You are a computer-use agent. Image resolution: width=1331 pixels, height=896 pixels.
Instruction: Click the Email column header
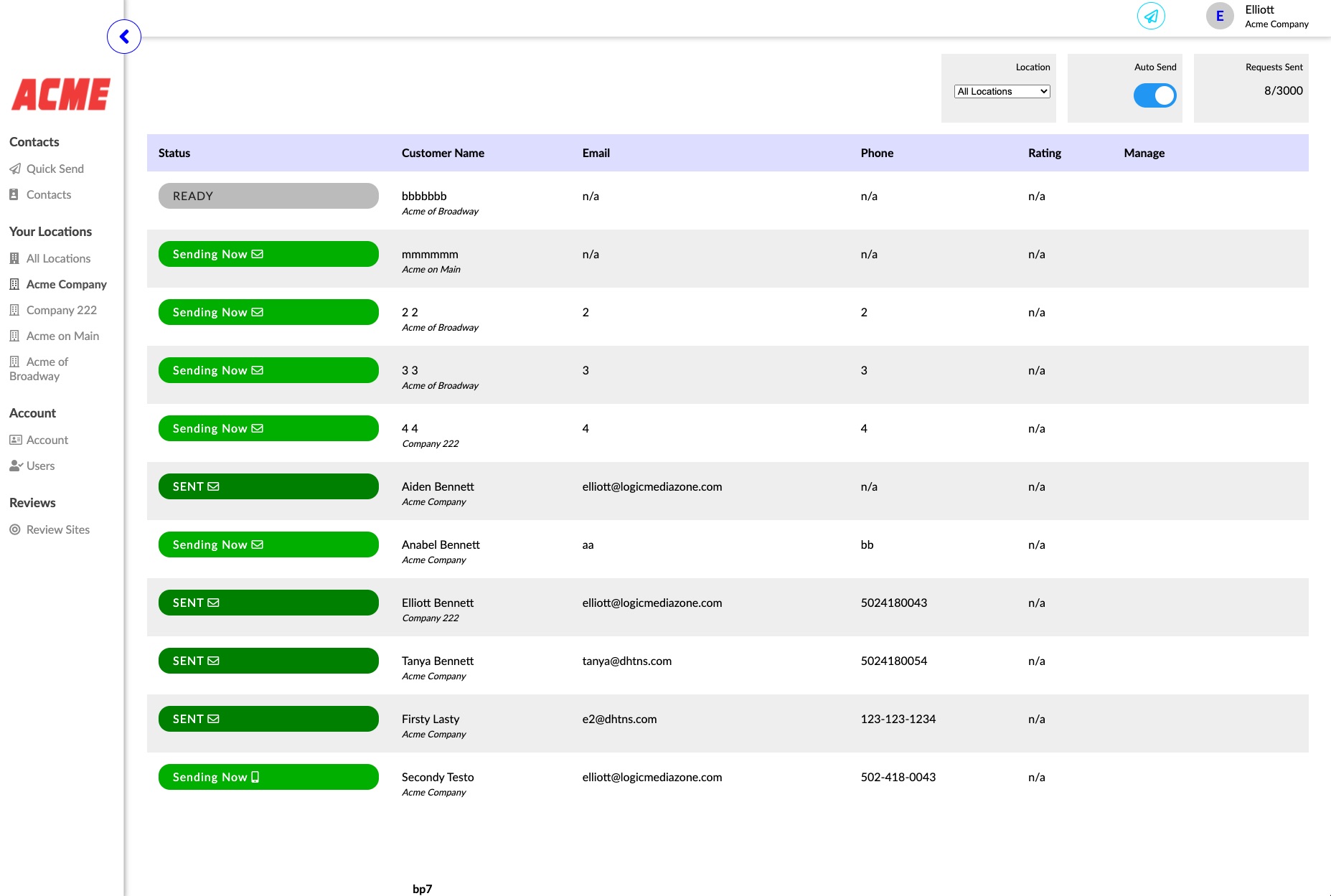(x=596, y=153)
